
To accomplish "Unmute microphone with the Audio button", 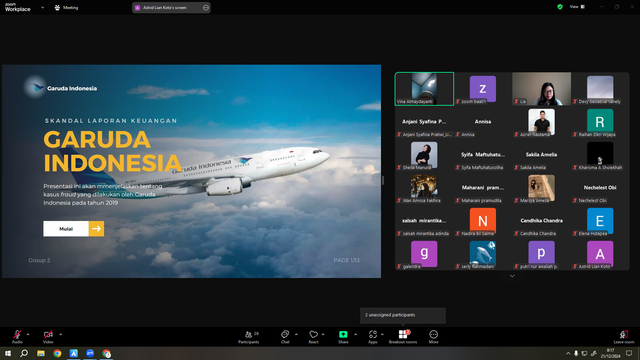I will pyautogui.click(x=17, y=336).
